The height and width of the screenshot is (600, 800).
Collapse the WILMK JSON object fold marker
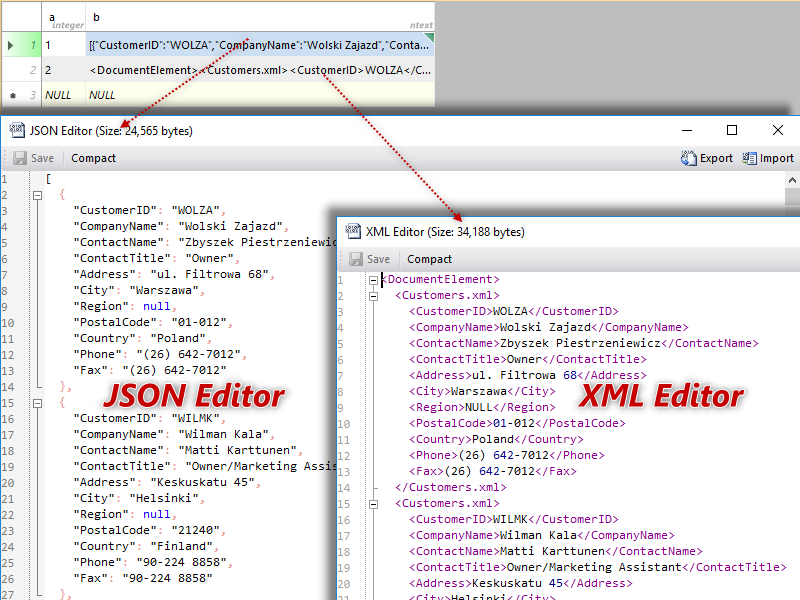click(37, 403)
